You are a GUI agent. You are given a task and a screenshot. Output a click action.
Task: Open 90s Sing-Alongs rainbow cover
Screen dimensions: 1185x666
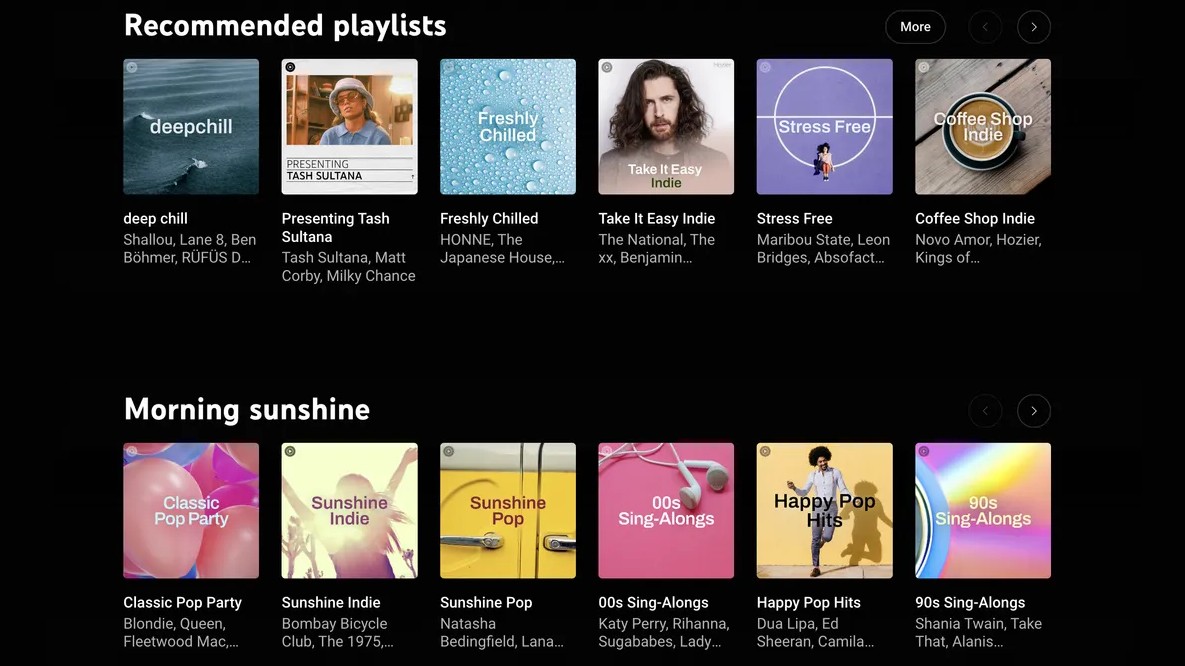tap(982, 511)
